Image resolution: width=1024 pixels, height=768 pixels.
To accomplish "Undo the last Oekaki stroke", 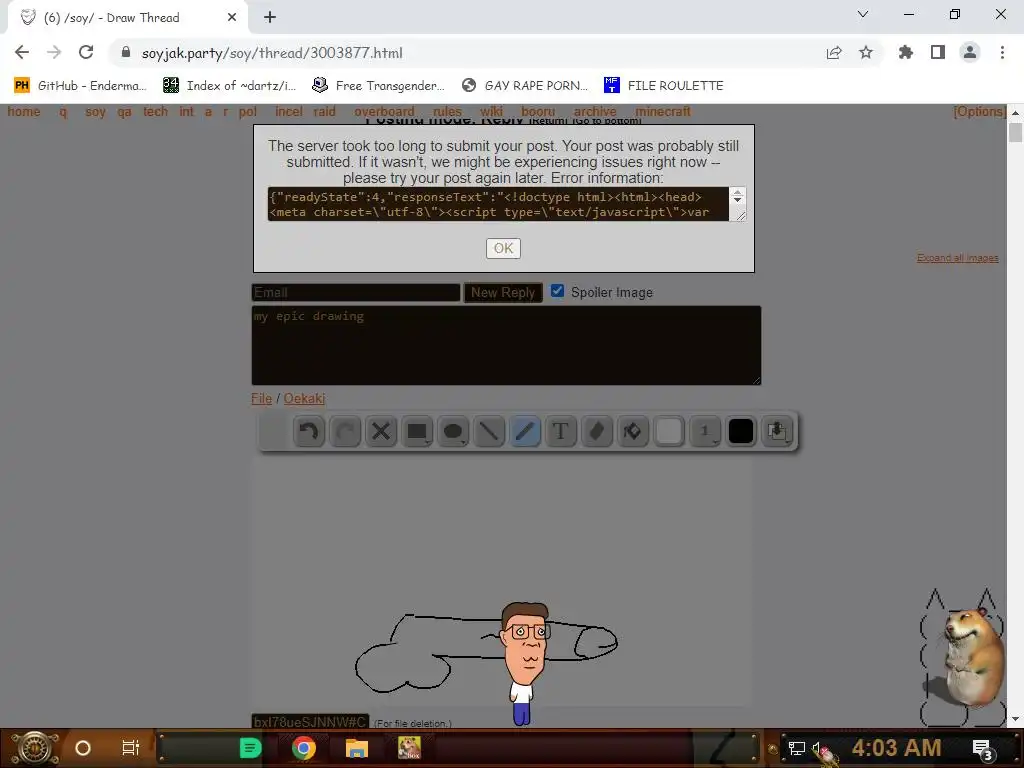I will 309,431.
